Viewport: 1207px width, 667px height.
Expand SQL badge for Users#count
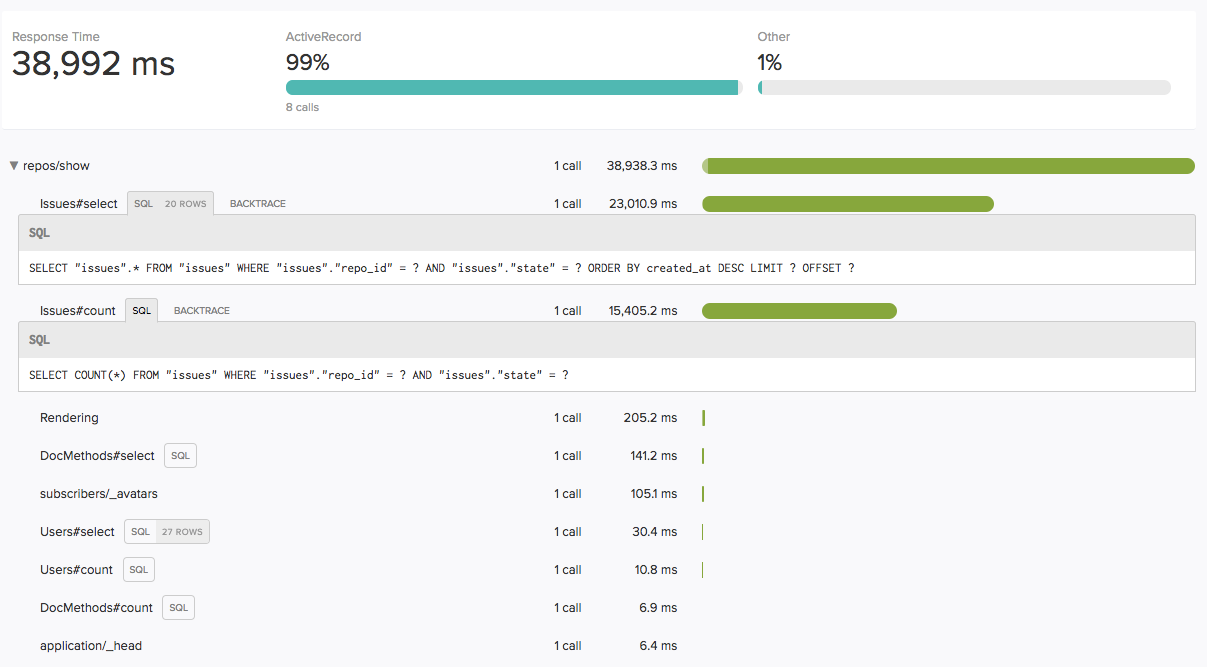click(x=139, y=570)
